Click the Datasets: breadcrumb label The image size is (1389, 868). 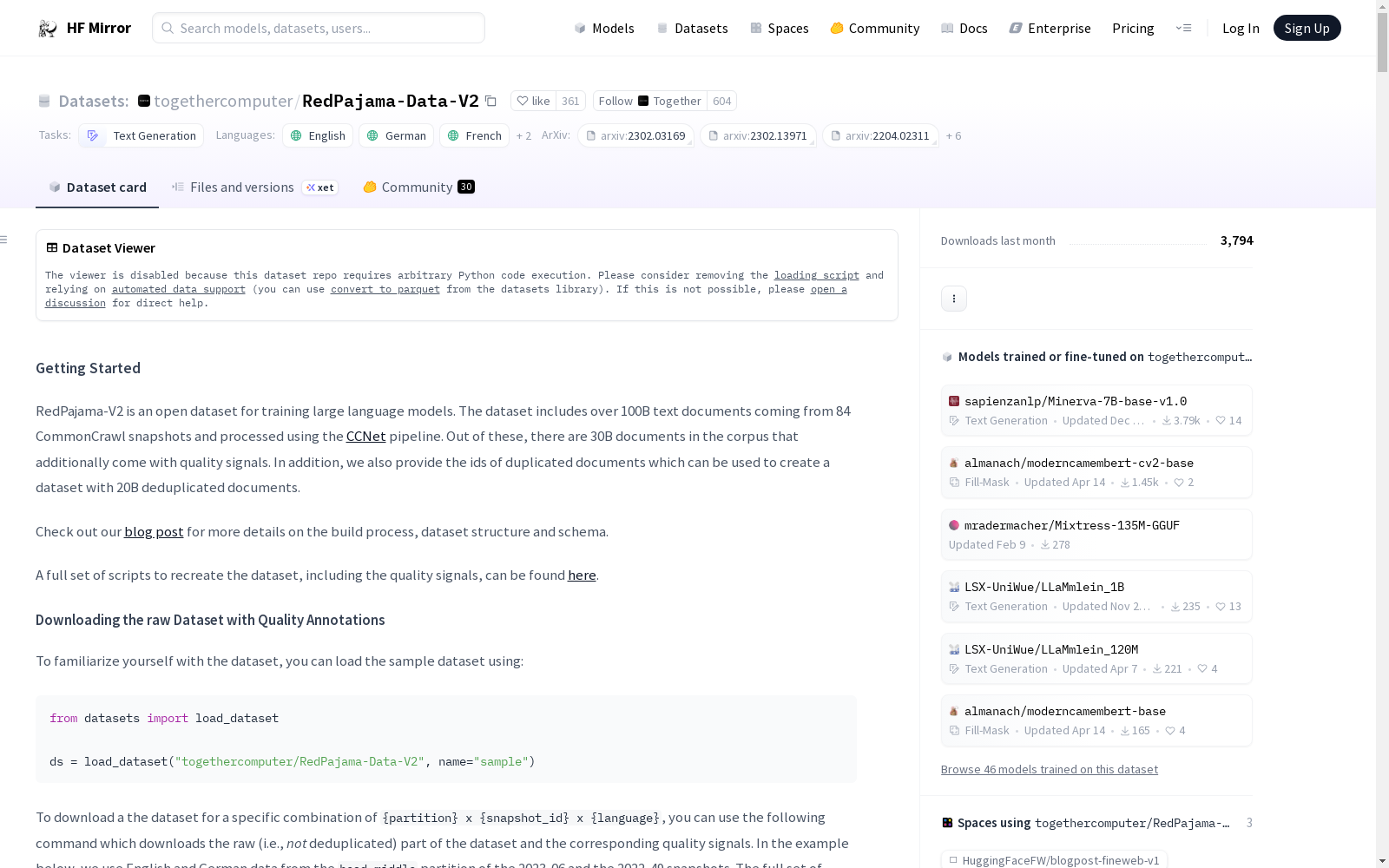tap(93, 101)
